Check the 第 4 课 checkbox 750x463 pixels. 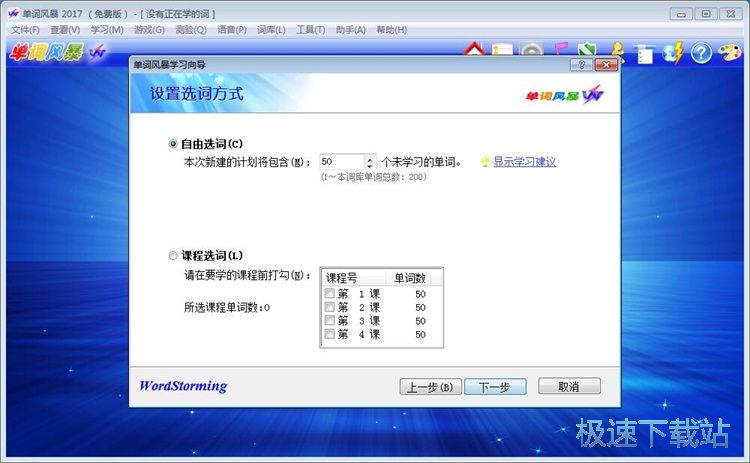pyautogui.click(x=330, y=334)
